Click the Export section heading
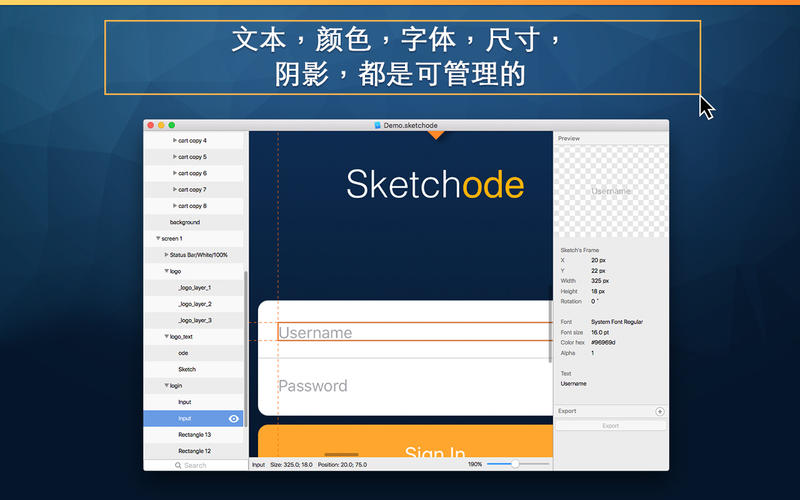Image resolution: width=800 pixels, height=500 pixels. [567, 411]
